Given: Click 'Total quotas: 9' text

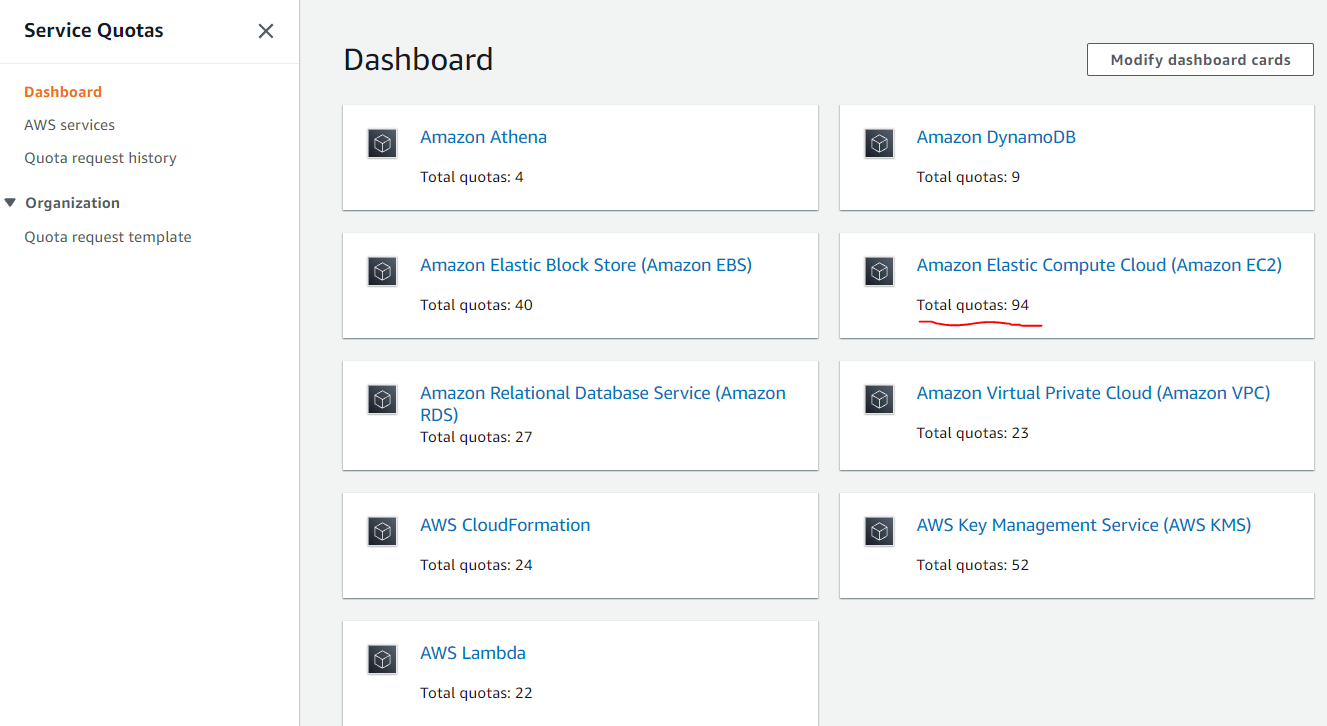Looking at the screenshot, I should click(x=968, y=177).
